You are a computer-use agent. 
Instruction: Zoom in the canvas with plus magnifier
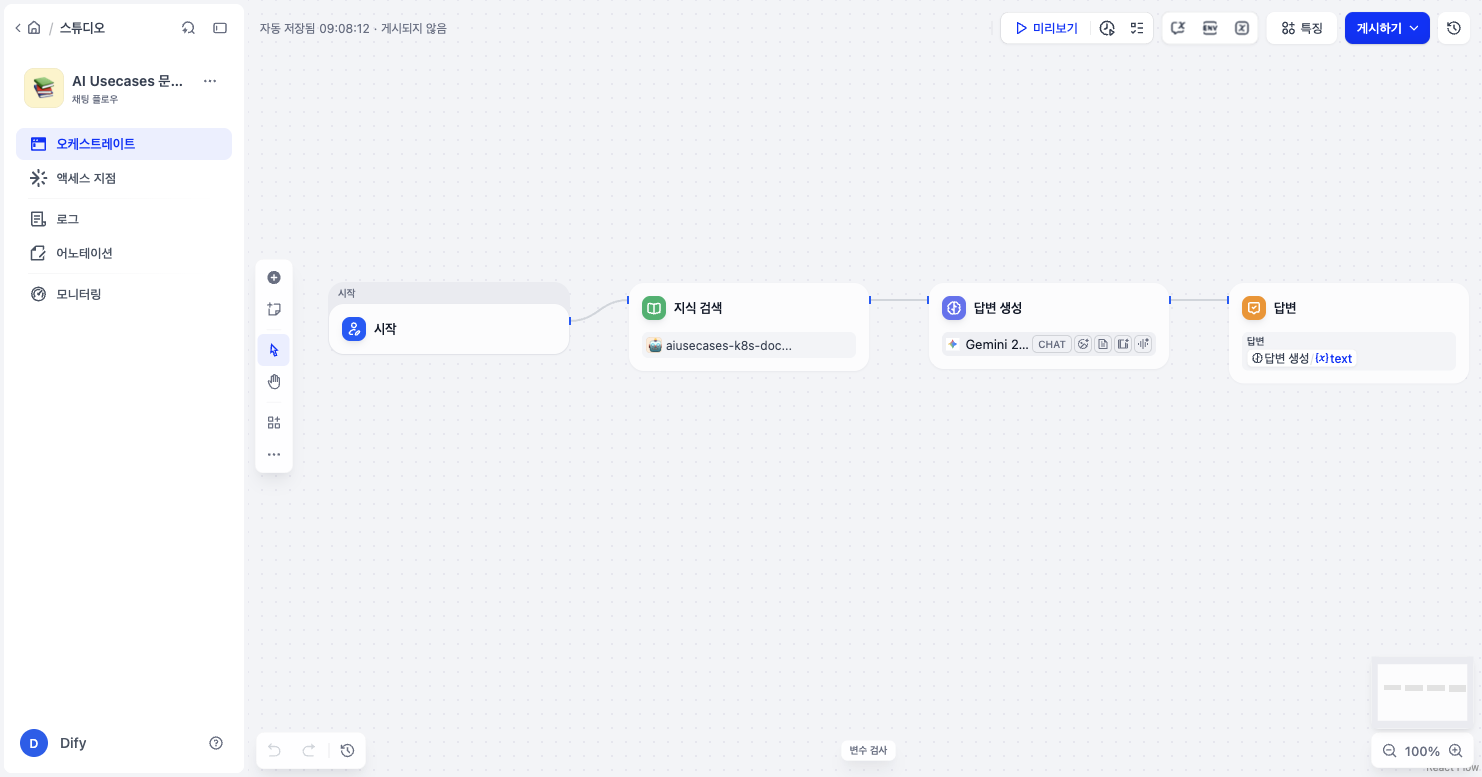tap(1455, 751)
